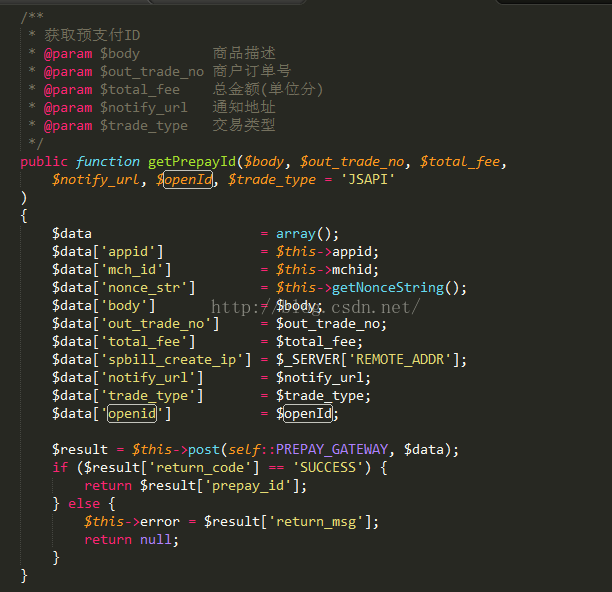Click the 'SUCCESS' string literal
The image size is (612, 592).
[x=328, y=467]
